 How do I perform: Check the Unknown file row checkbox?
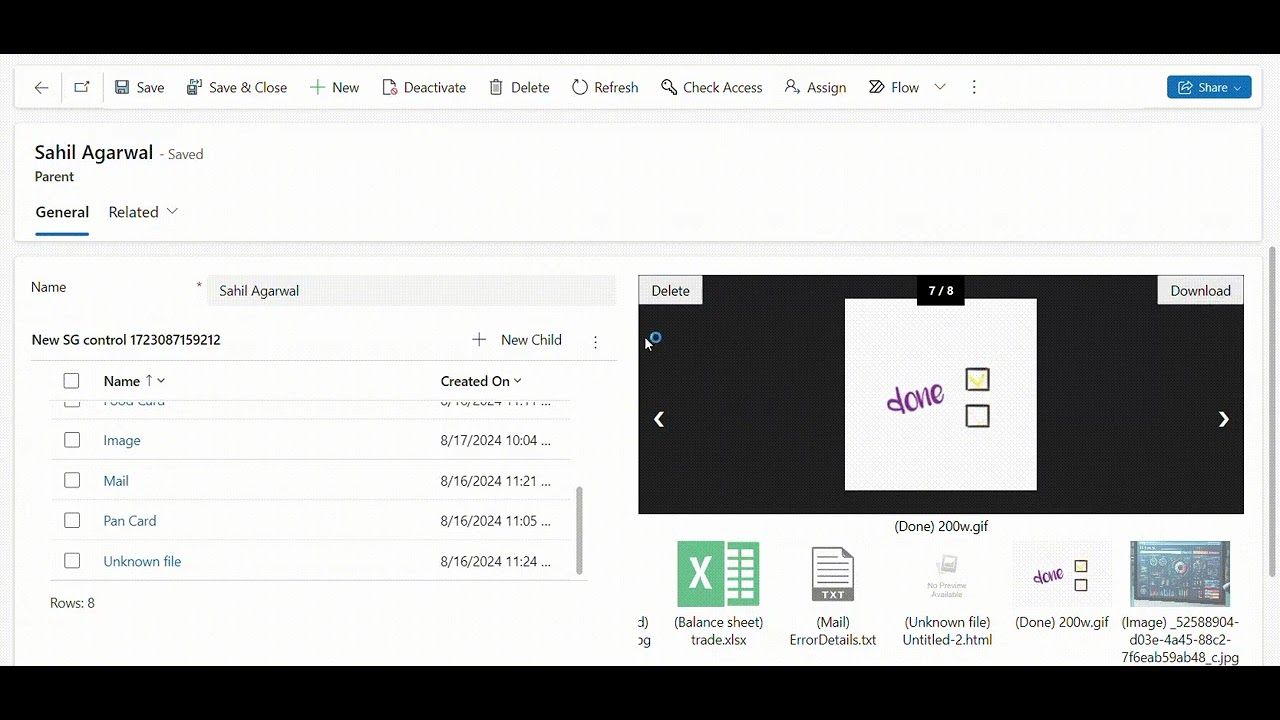tap(72, 561)
